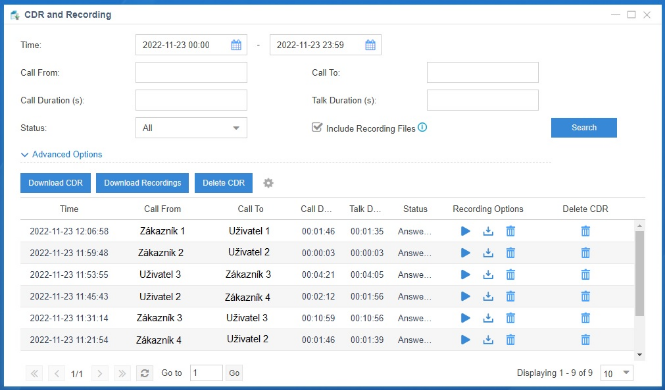Download recording of the 11:31:14 call

488,318
